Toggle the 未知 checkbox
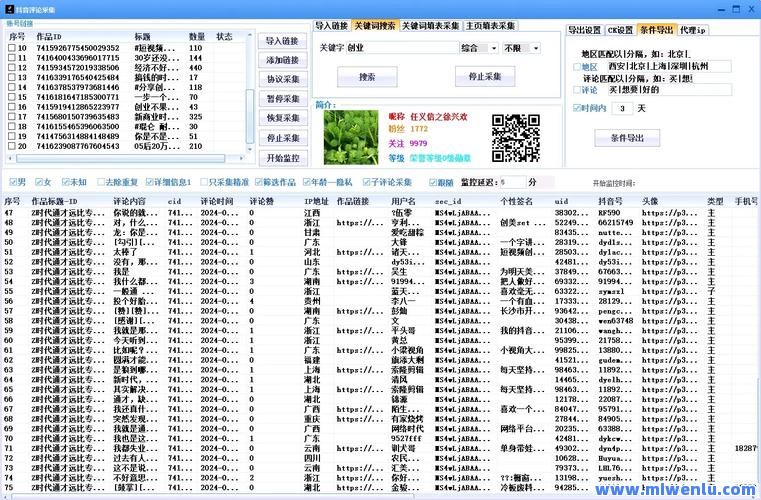 tap(66, 182)
